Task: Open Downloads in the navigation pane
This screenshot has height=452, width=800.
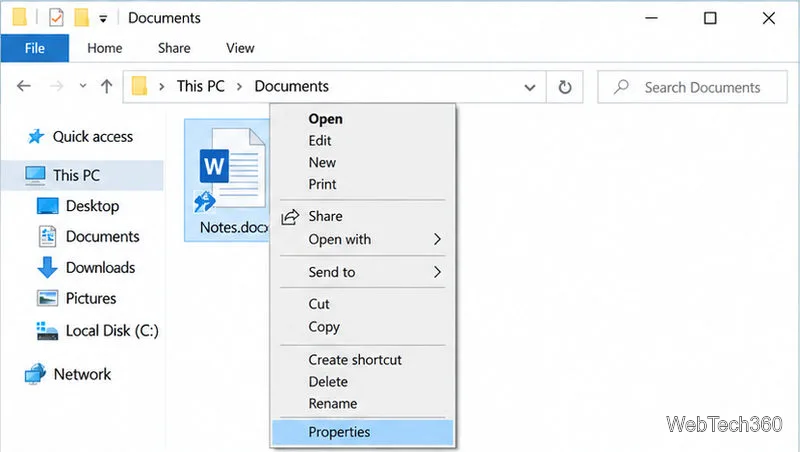Action: point(101,267)
